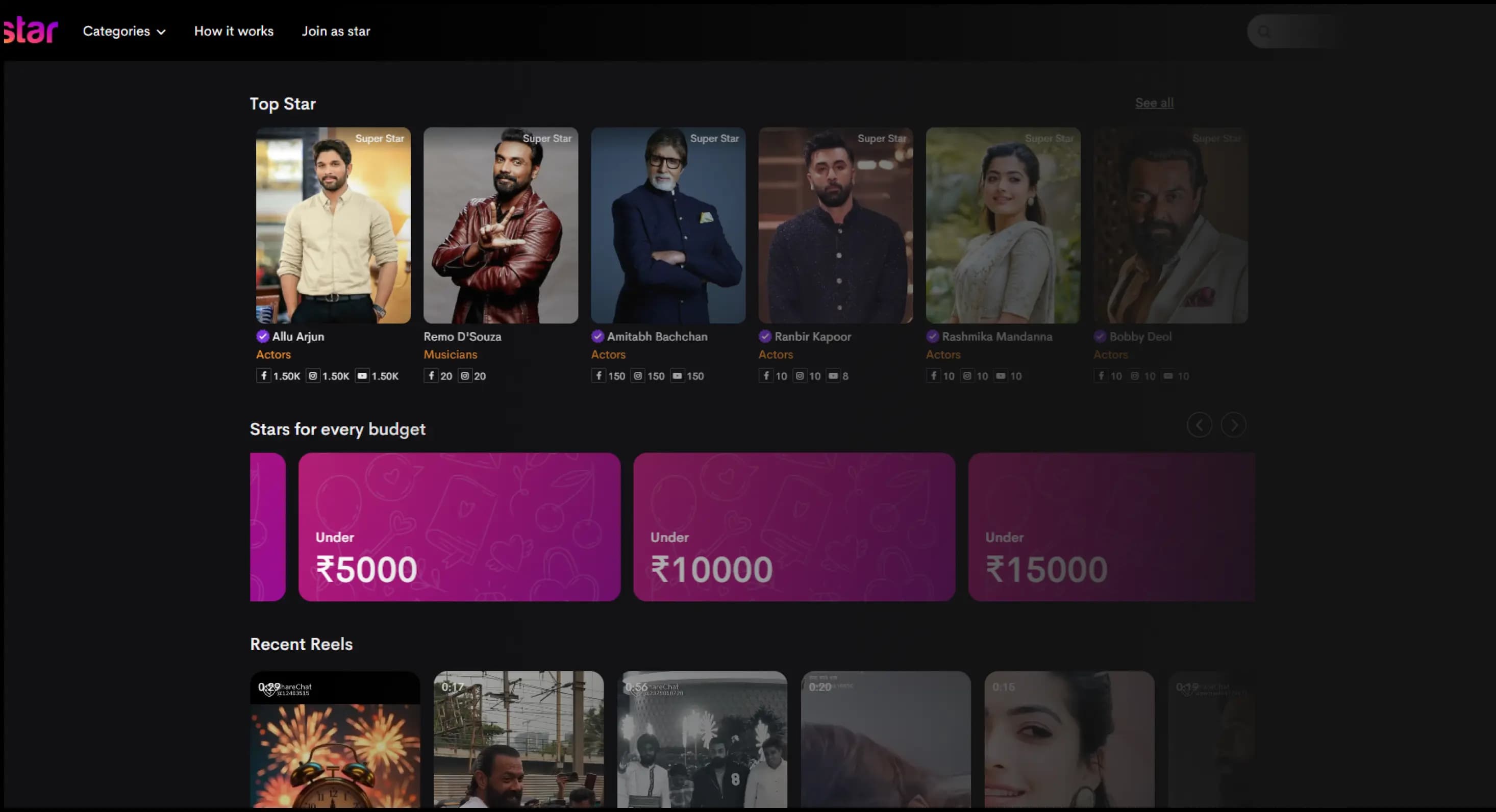This screenshot has width=1496, height=812.
Task: Expand the Categories dropdown
Action: (123, 31)
